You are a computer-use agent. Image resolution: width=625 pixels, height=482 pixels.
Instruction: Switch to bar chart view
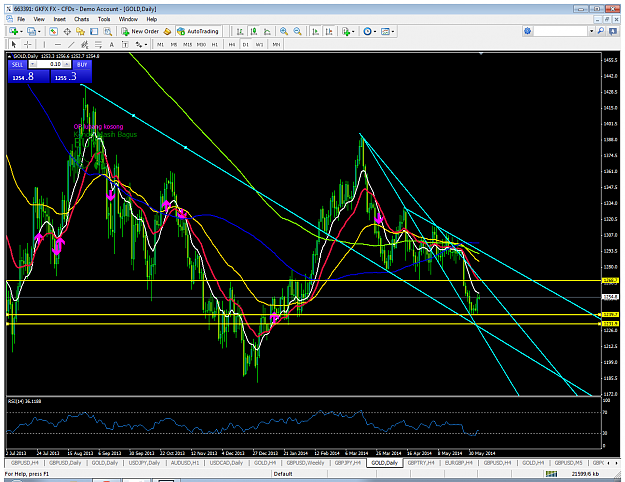[x=240, y=31]
